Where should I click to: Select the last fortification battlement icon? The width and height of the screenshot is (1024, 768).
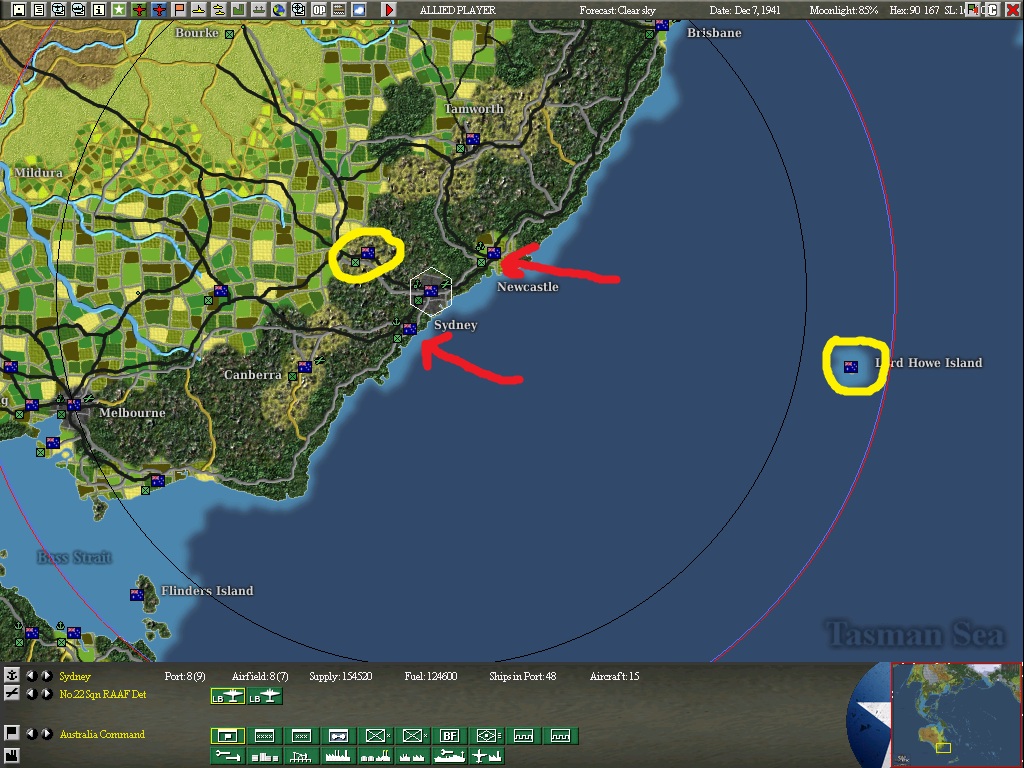(560, 736)
